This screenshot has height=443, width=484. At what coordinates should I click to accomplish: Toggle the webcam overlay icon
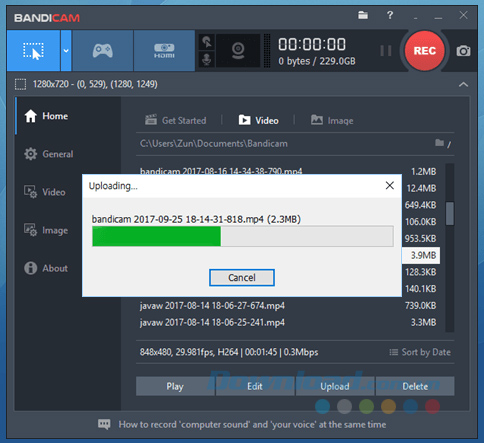pyautogui.click(x=238, y=51)
